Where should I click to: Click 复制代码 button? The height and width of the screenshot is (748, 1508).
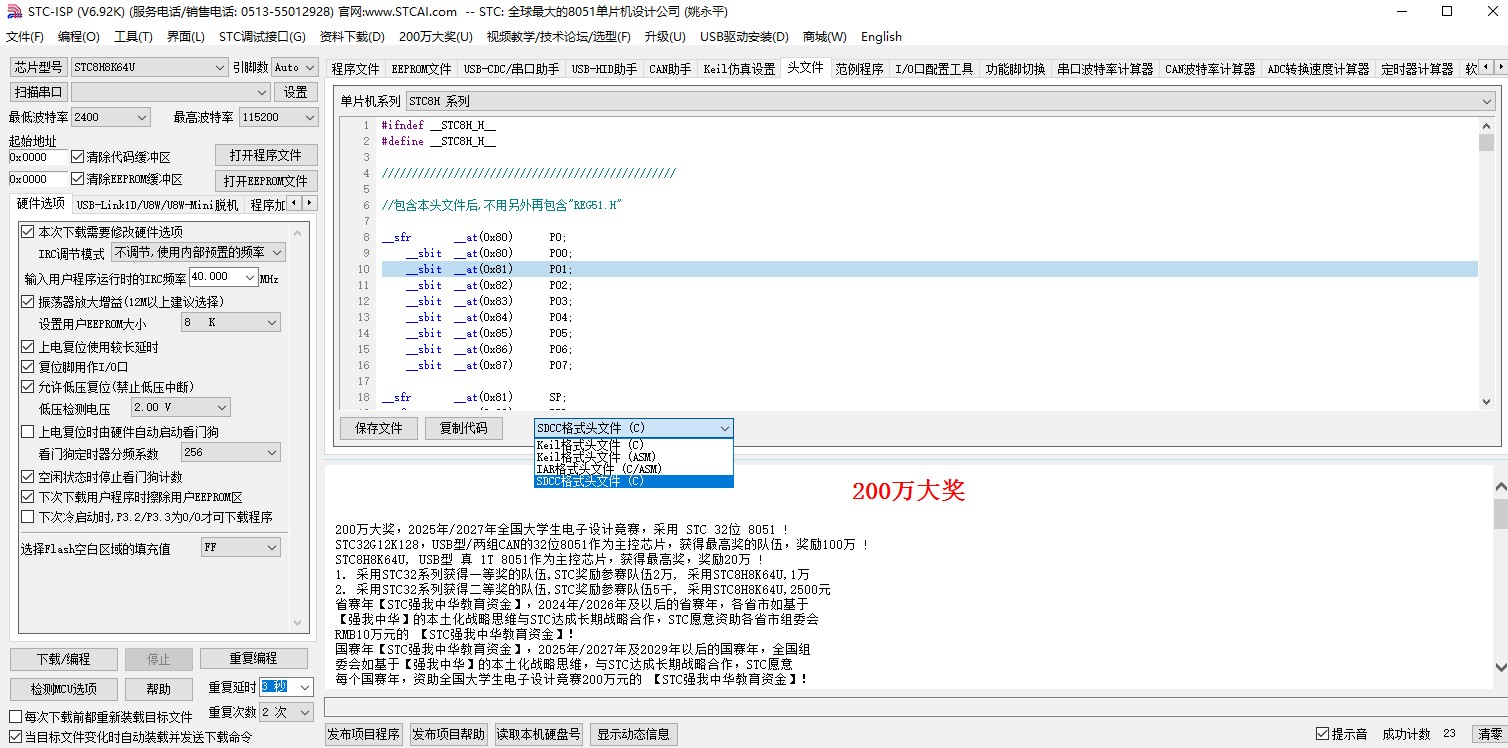463,428
